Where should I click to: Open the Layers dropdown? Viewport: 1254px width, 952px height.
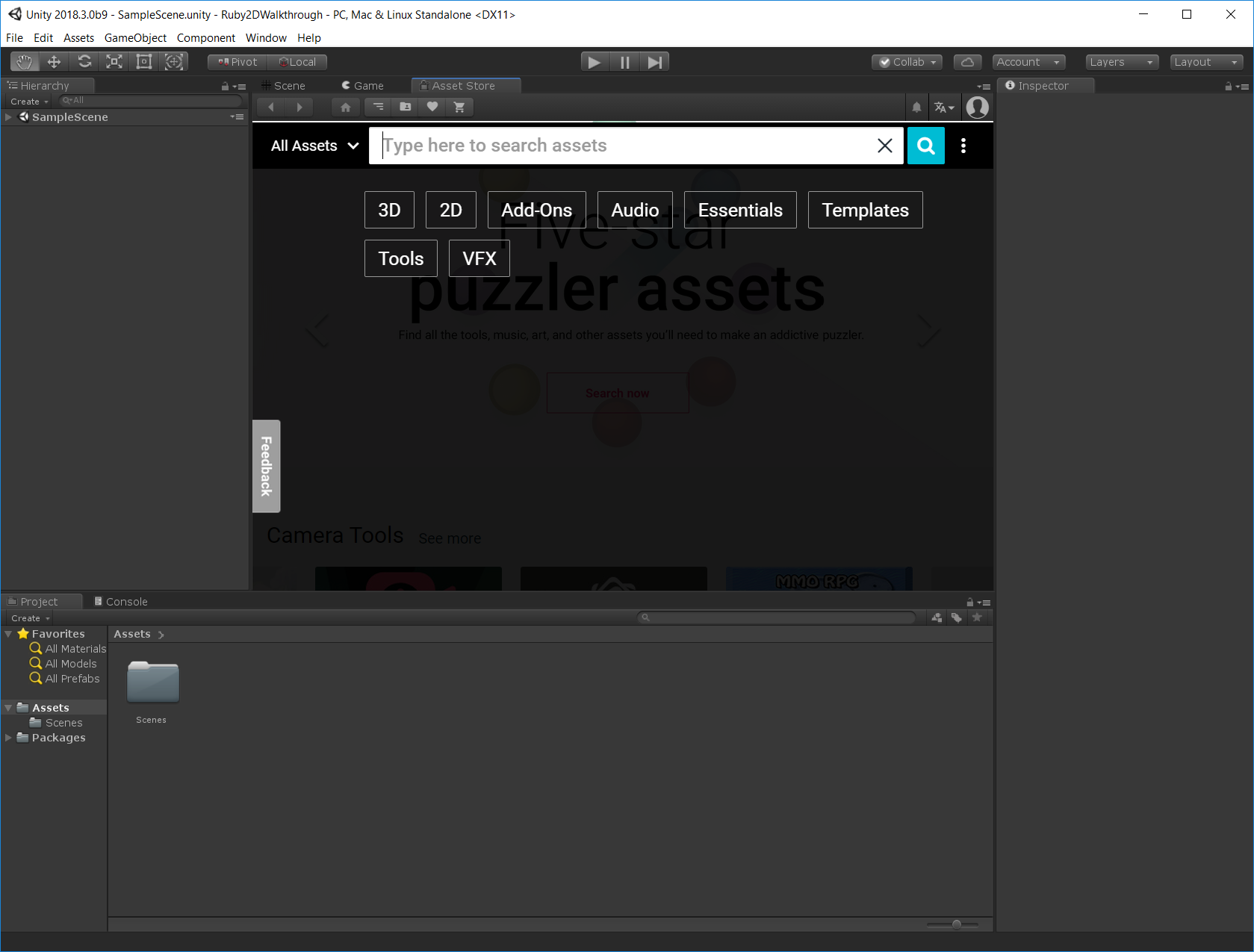coord(1122,62)
